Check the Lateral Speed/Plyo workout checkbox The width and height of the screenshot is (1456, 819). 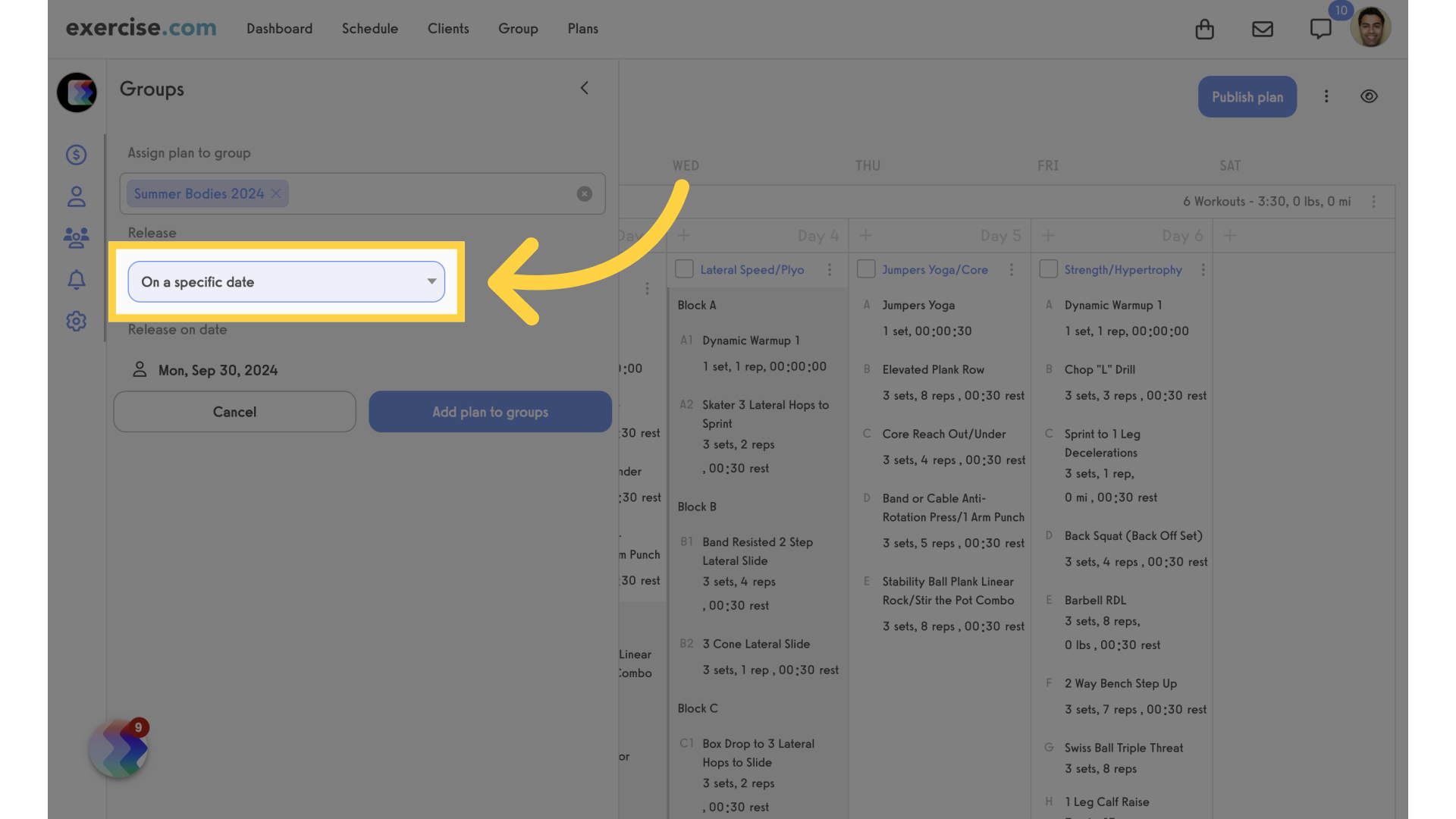(684, 269)
